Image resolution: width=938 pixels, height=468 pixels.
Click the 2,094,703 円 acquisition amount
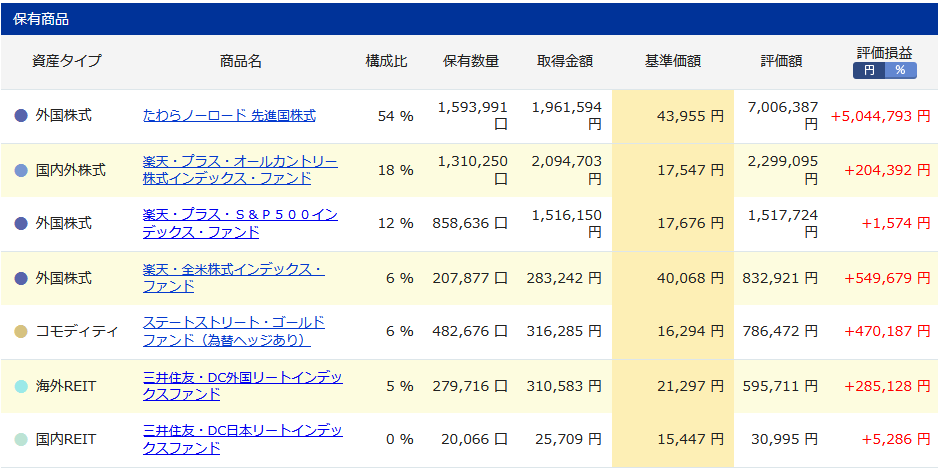[x=567, y=170]
